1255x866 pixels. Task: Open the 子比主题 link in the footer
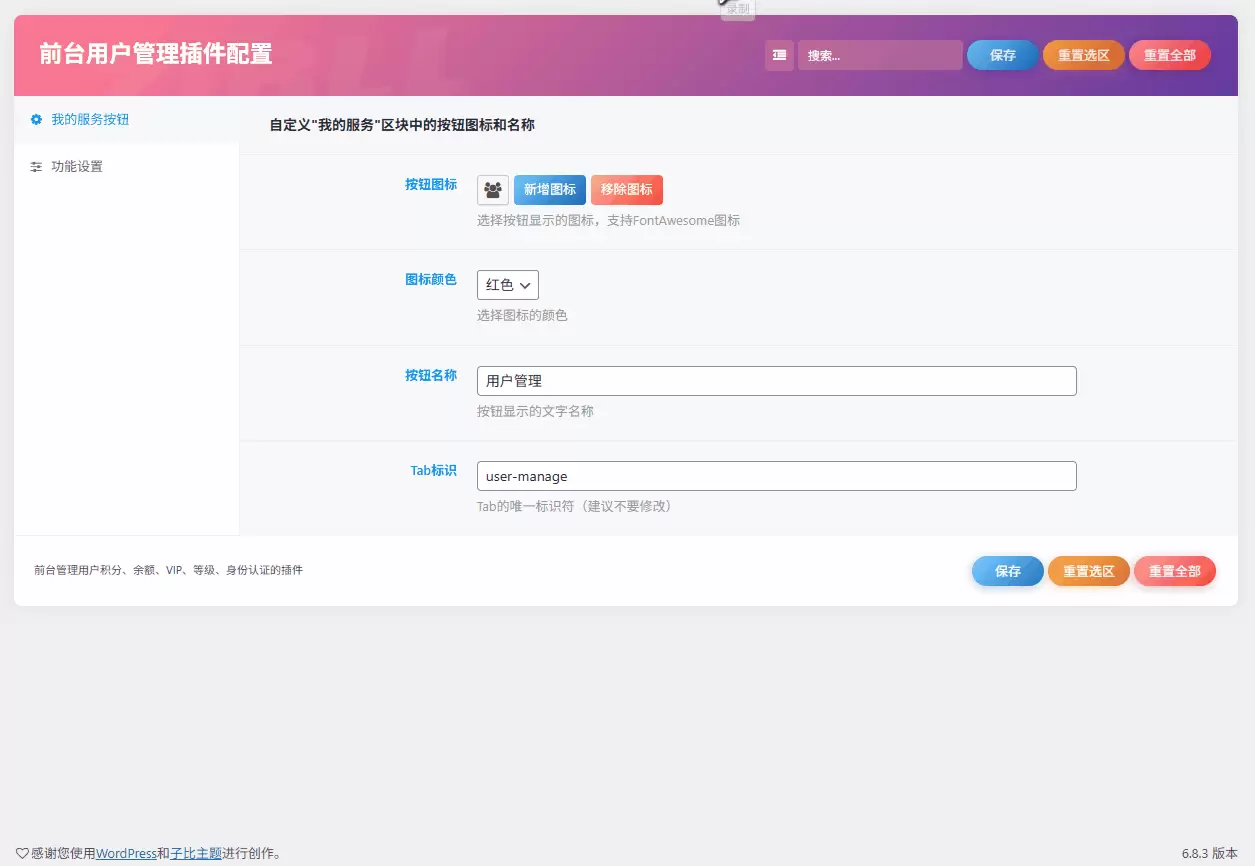[x=197, y=853]
